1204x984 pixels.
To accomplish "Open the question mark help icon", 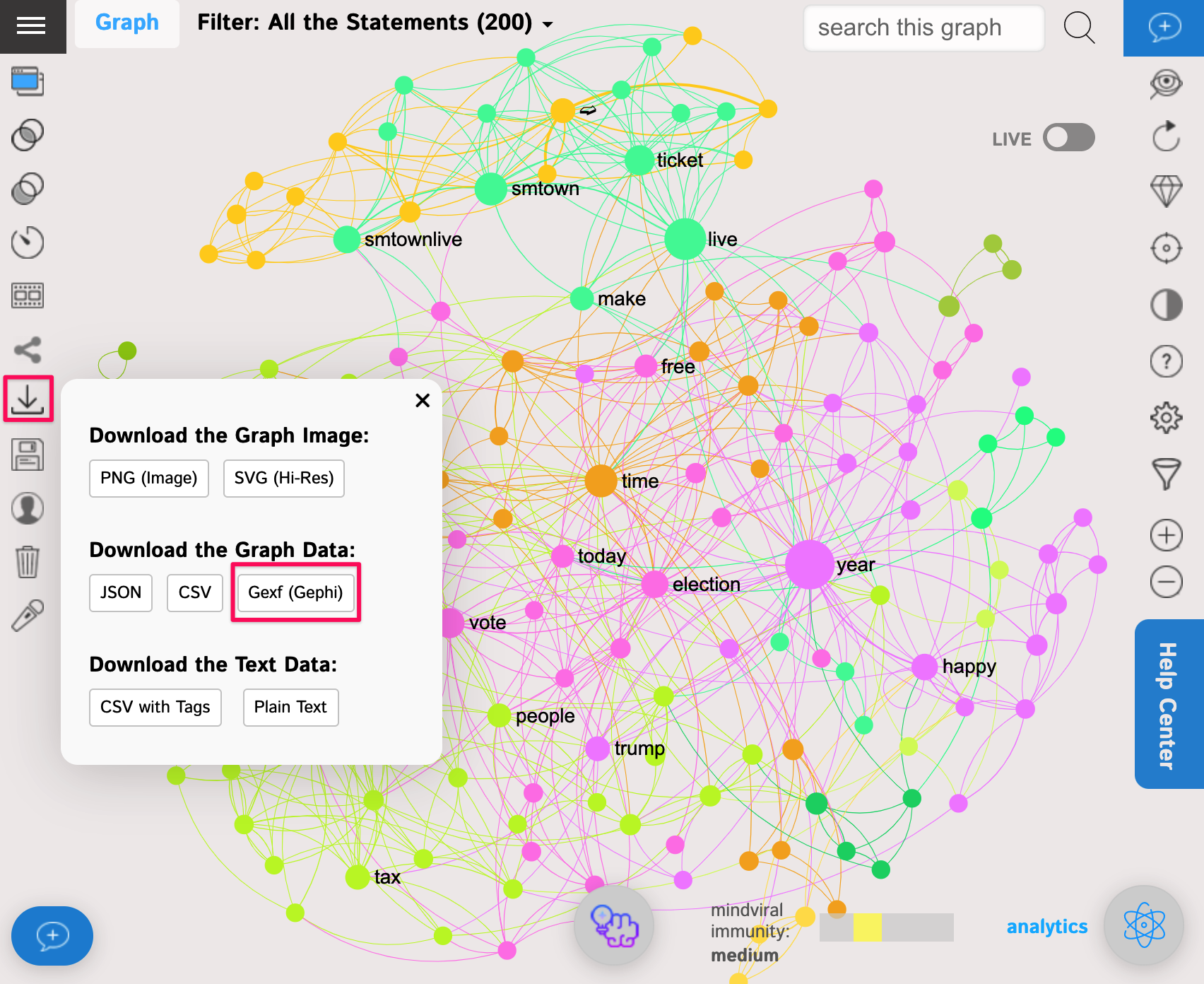I will tap(1166, 361).
